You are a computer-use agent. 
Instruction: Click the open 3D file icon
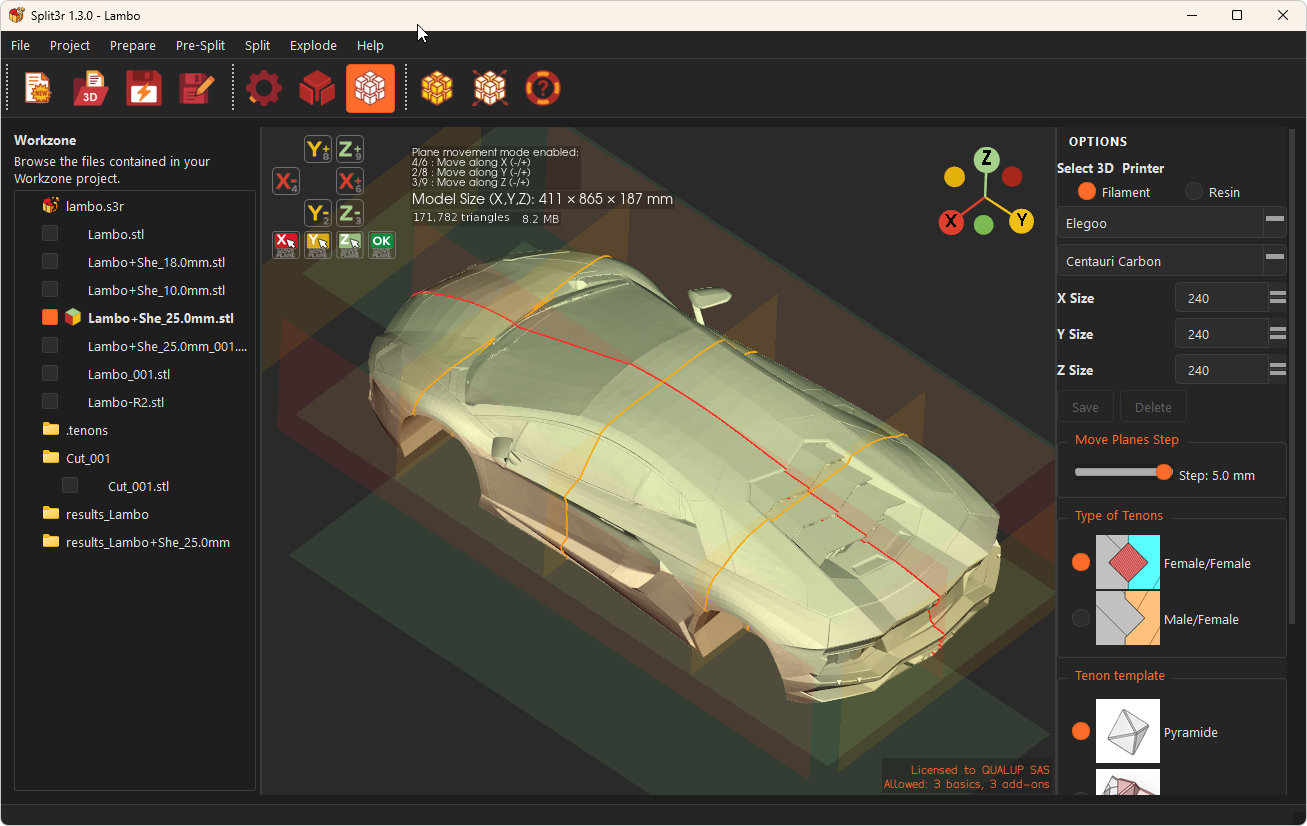click(x=91, y=89)
